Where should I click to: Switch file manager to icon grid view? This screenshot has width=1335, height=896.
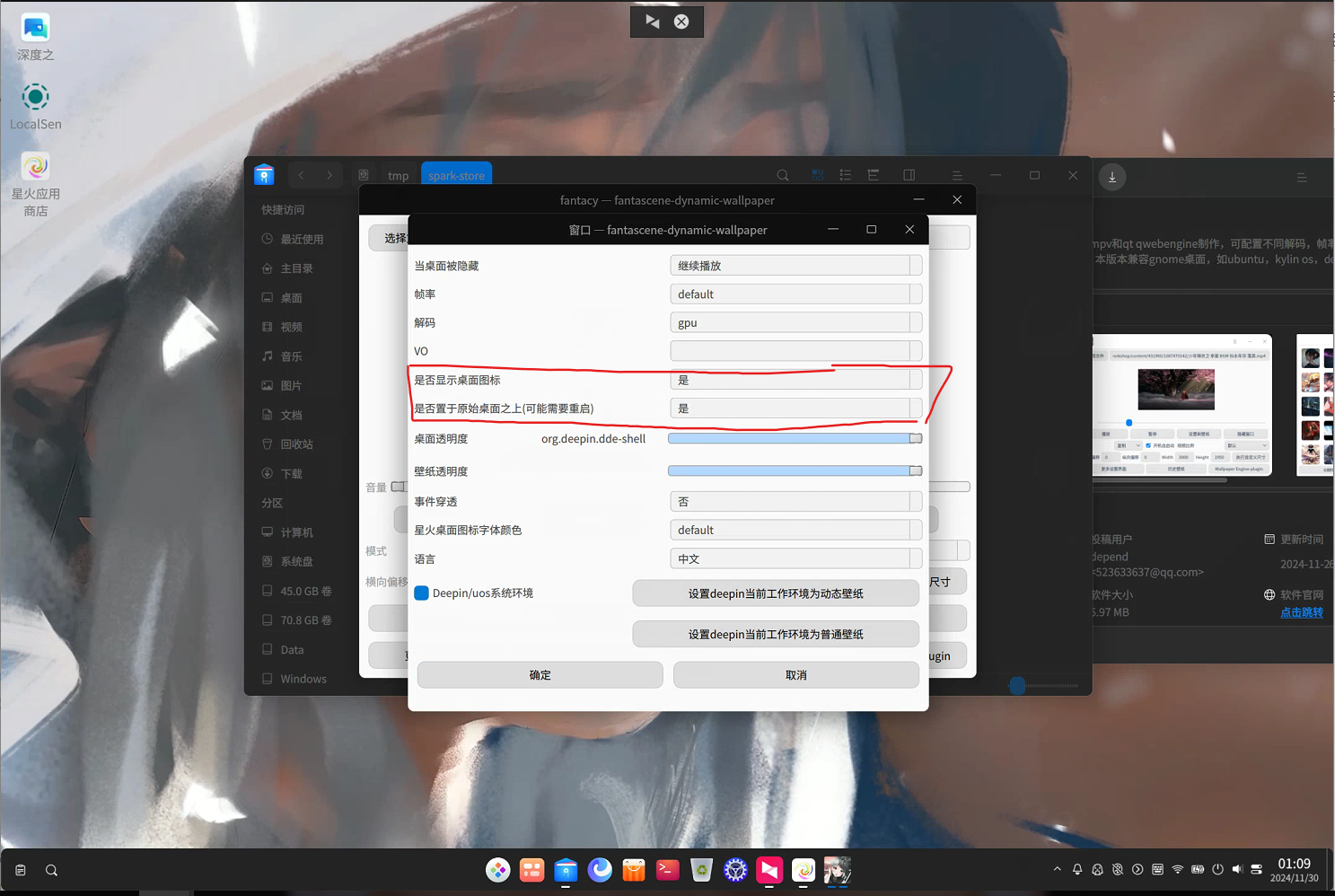tap(817, 175)
